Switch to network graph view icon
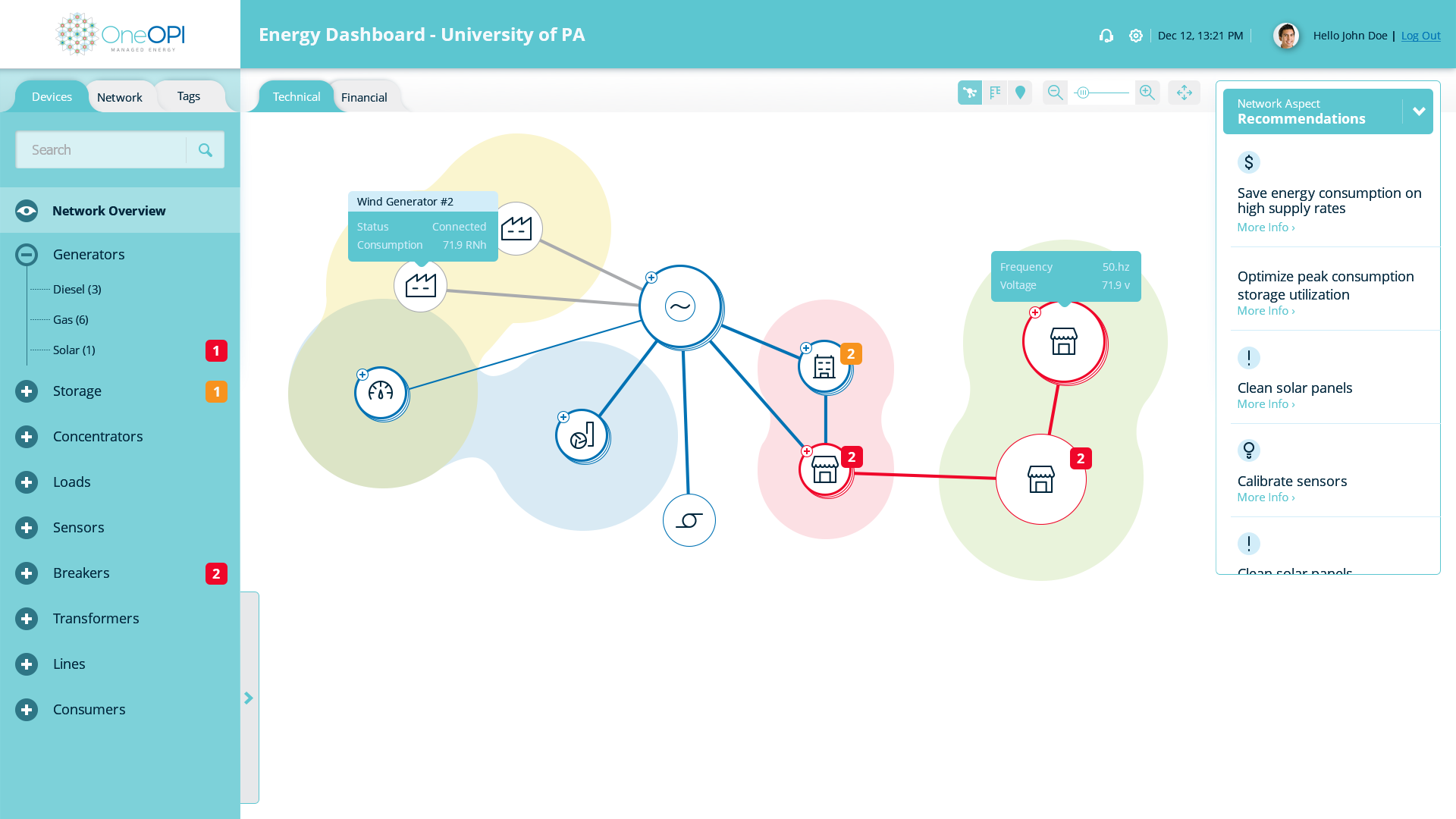This screenshot has width=1456, height=819. pos(969,93)
